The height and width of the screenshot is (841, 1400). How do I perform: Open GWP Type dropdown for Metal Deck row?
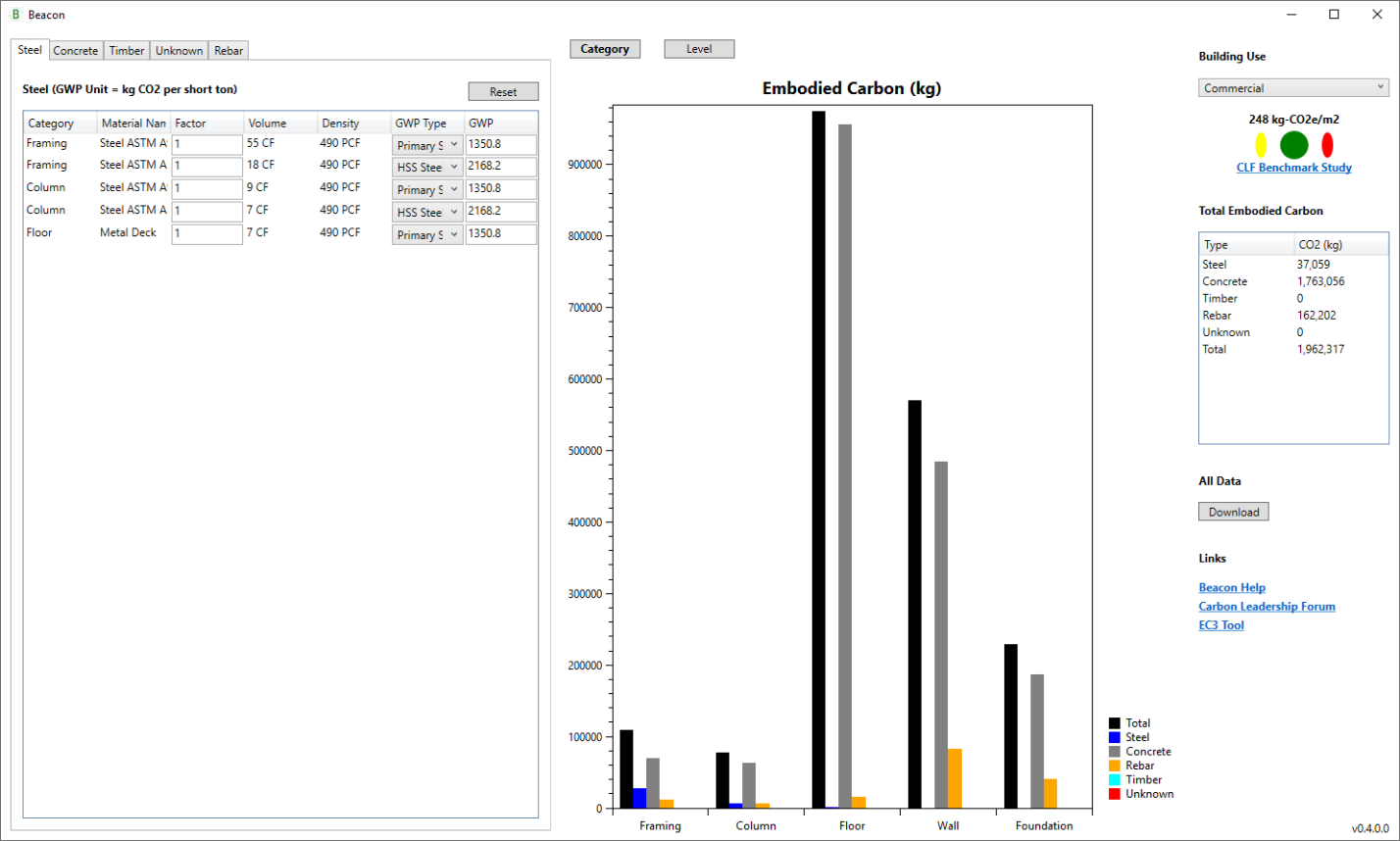click(427, 235)
